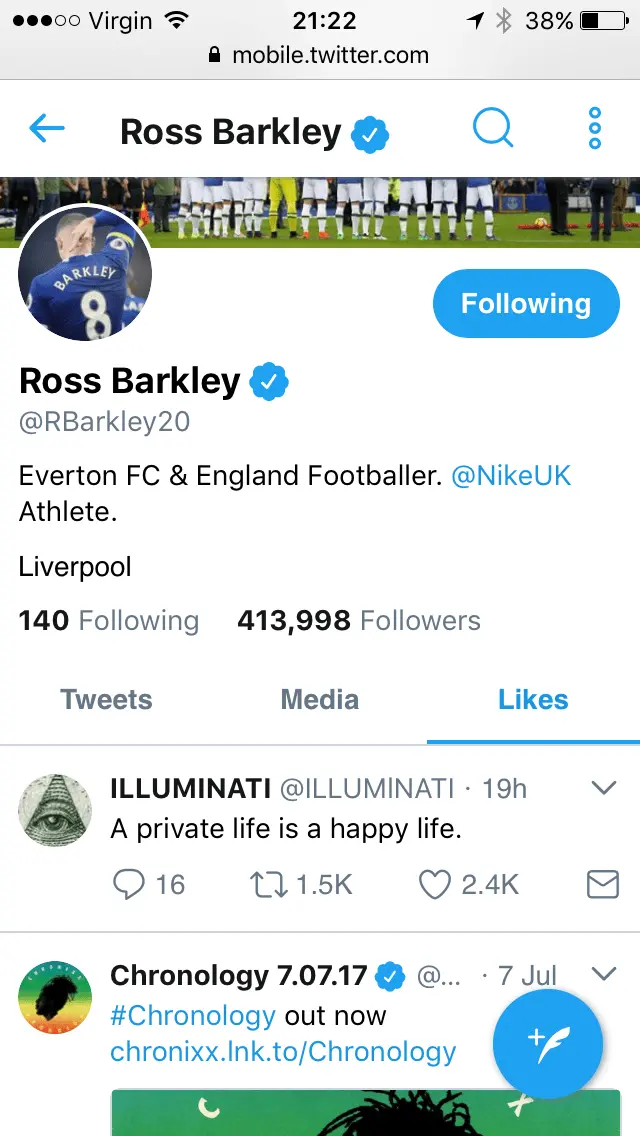
Task: Switch to the Tweets tab
Action: coord(106,700)
